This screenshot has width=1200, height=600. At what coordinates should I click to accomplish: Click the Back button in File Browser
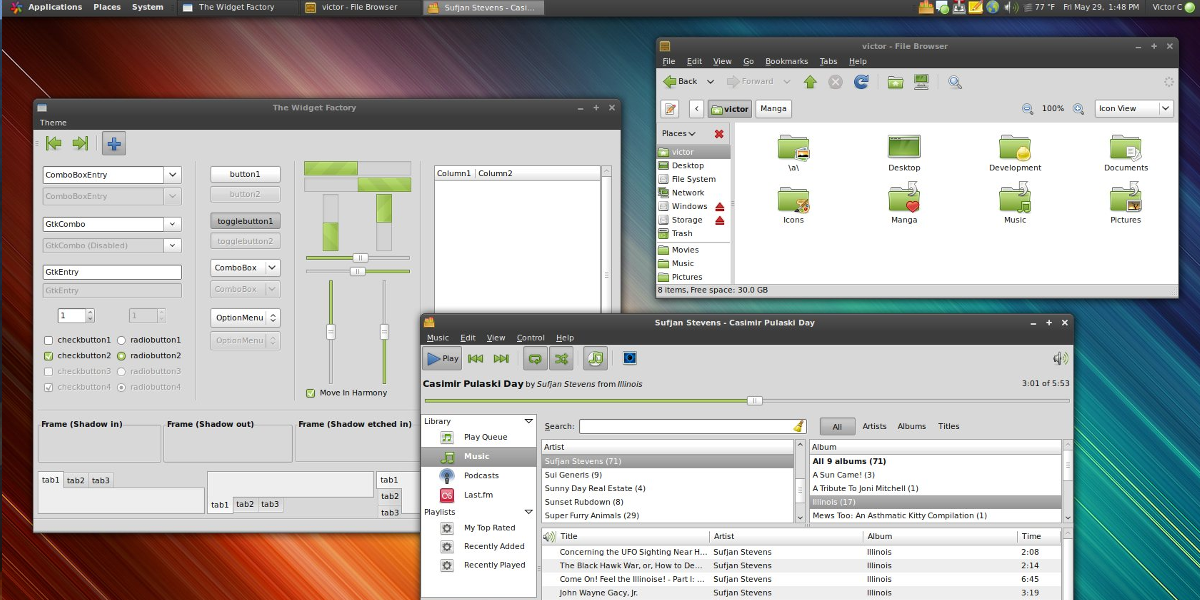[x=680, y=81]
